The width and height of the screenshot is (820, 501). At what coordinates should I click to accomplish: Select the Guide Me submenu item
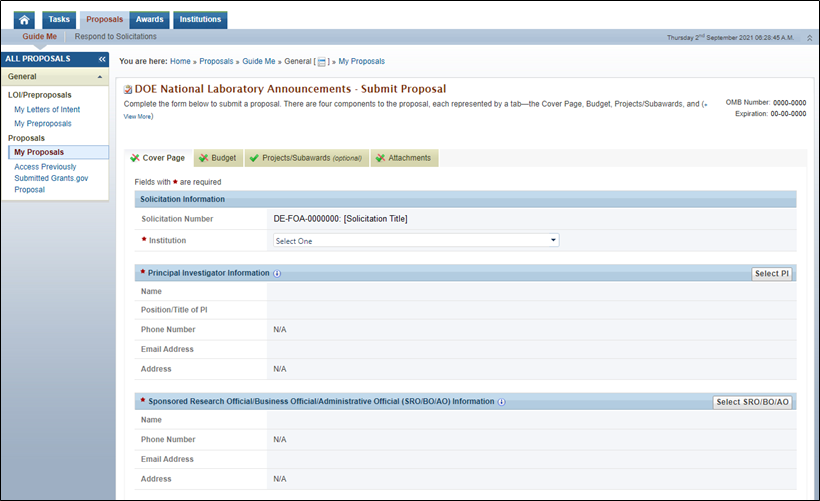click(x=40, y=37)
